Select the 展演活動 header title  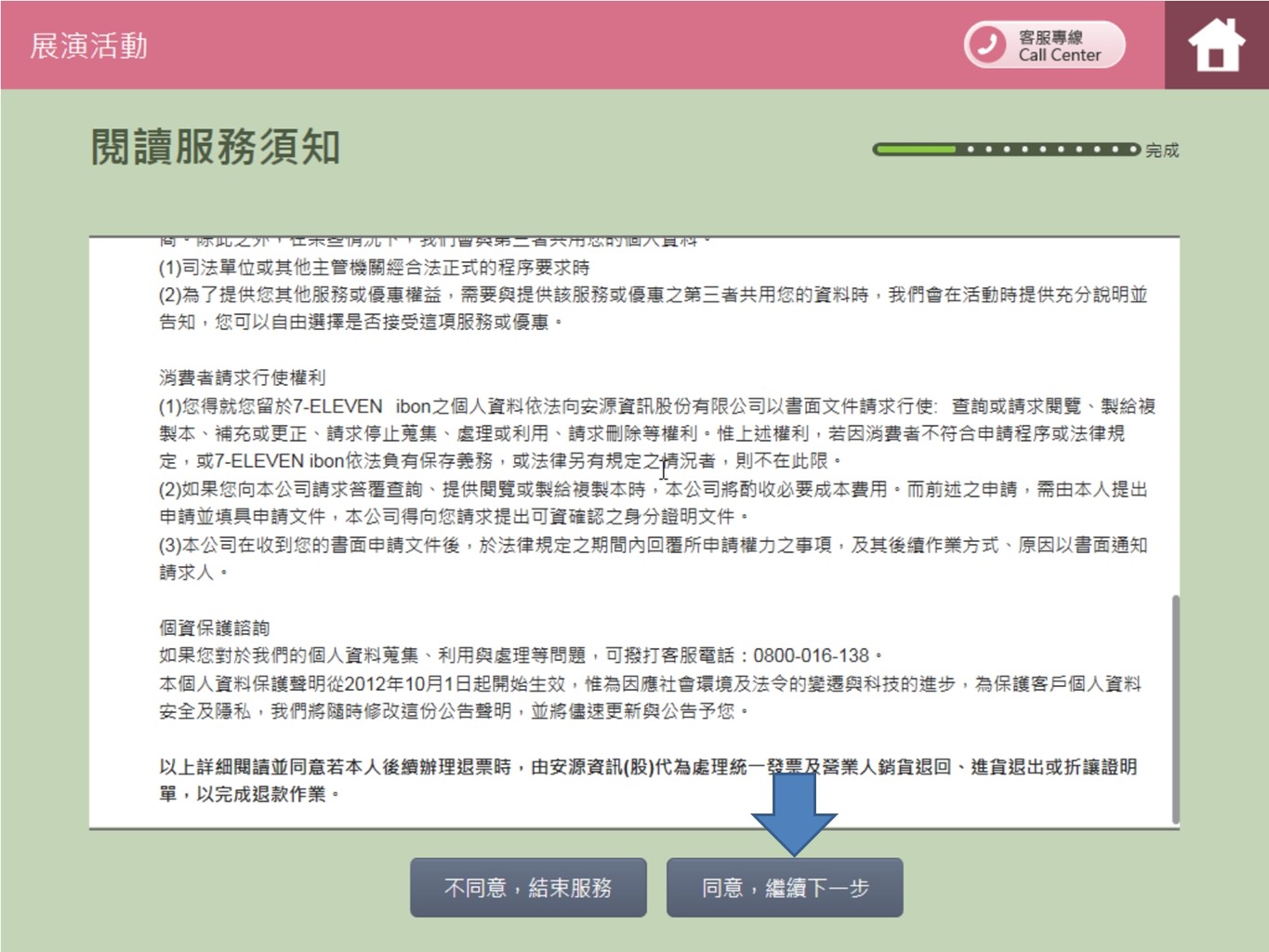point(88,46)
